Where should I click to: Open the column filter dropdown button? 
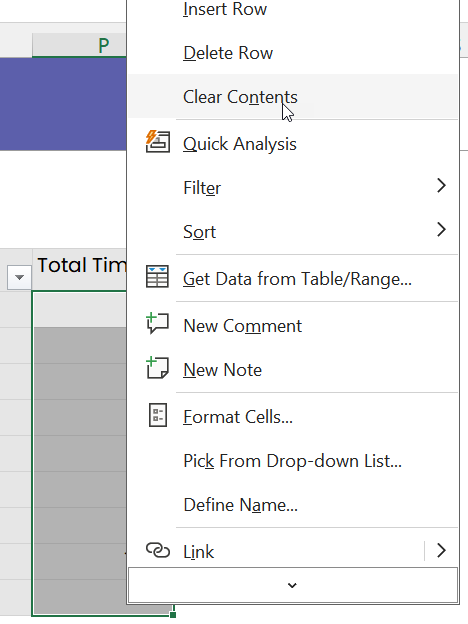coord(19,277)
